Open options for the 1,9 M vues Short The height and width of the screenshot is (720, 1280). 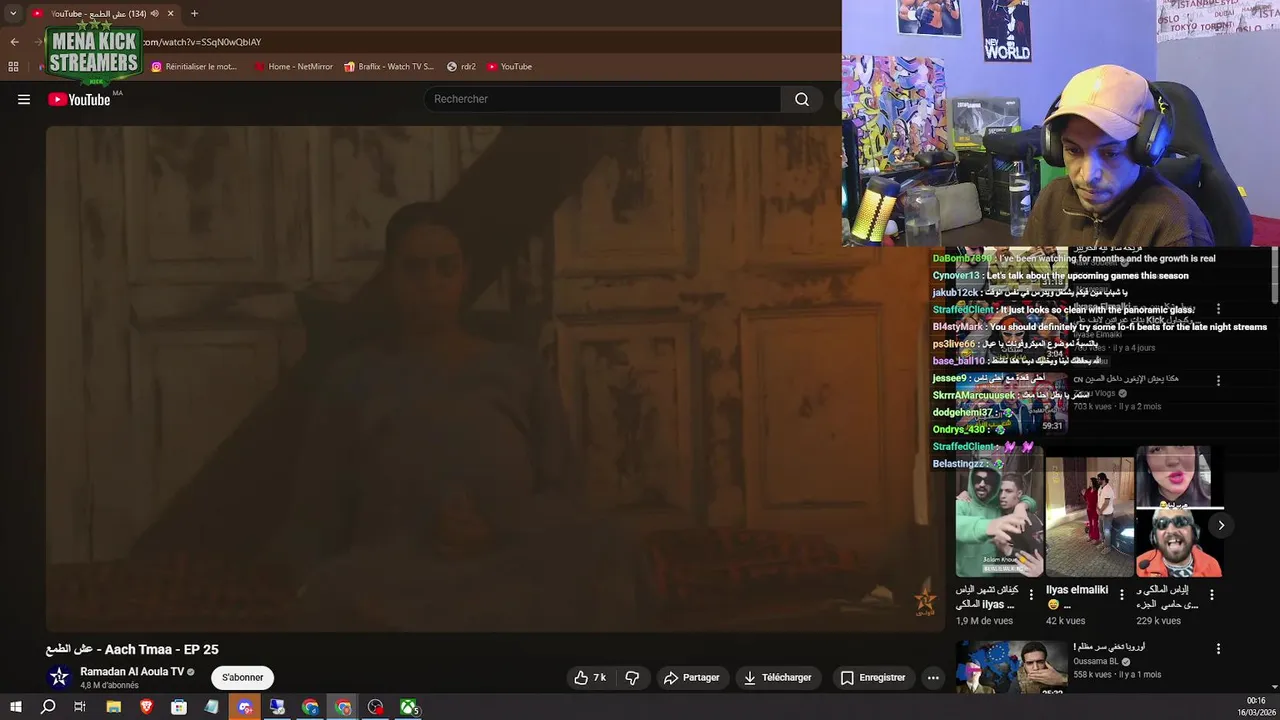coord(1032,594)
